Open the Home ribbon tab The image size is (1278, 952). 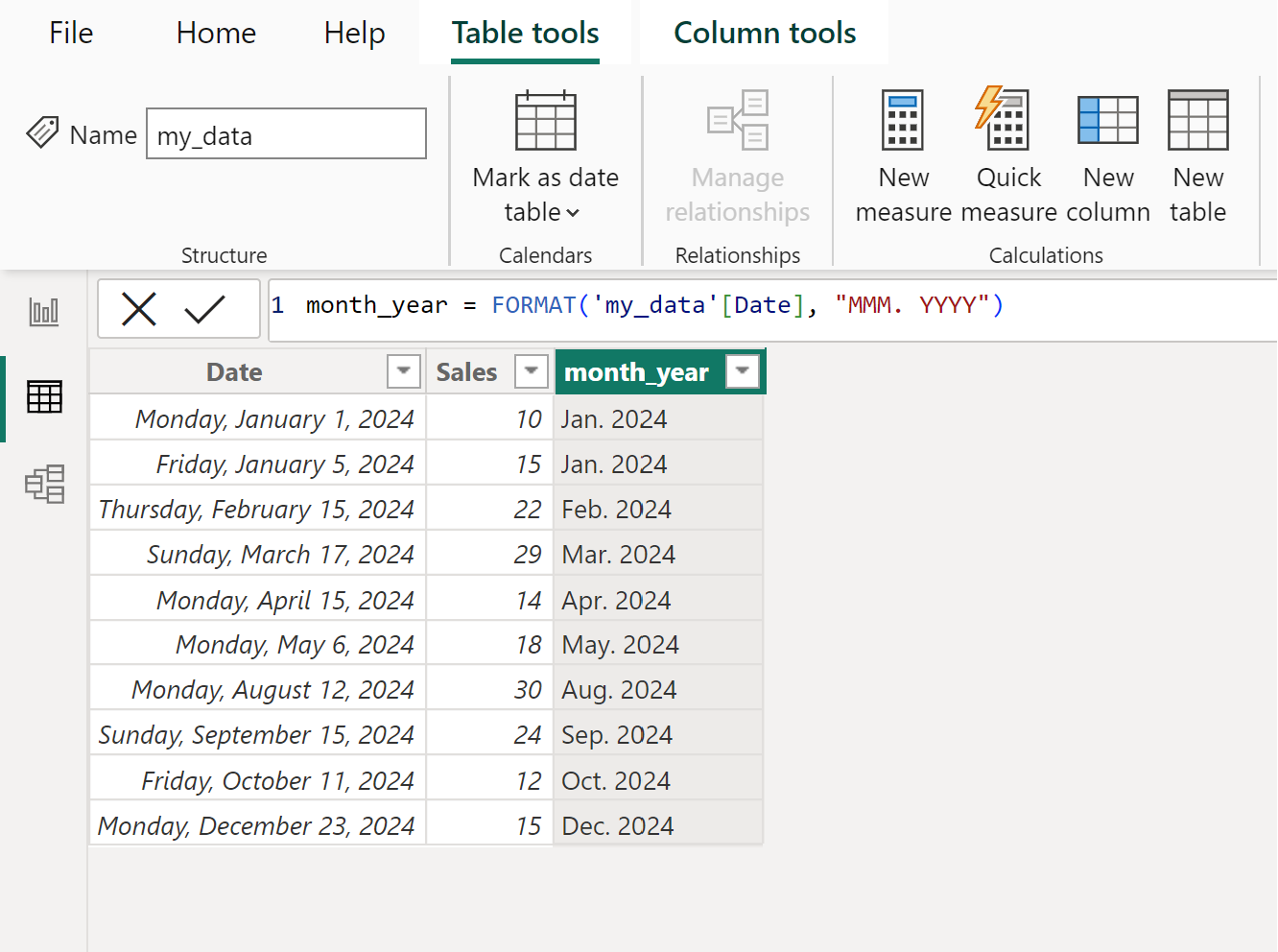pyautogui.click(x=215, y=32)
